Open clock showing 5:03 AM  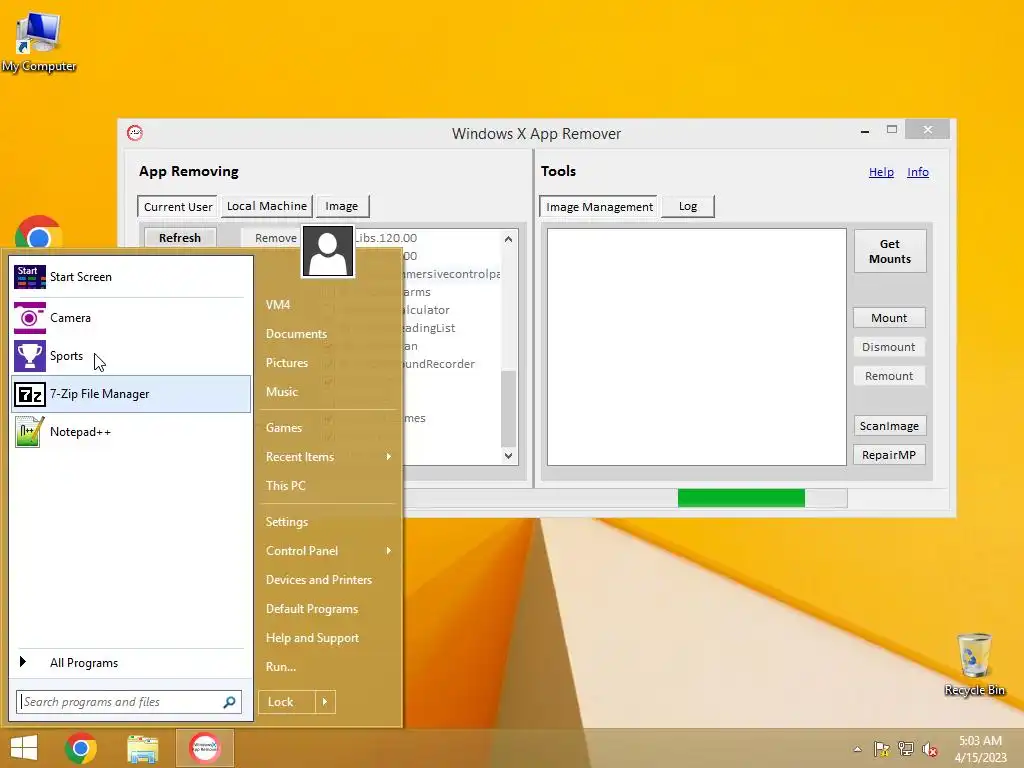click(980, 749)
